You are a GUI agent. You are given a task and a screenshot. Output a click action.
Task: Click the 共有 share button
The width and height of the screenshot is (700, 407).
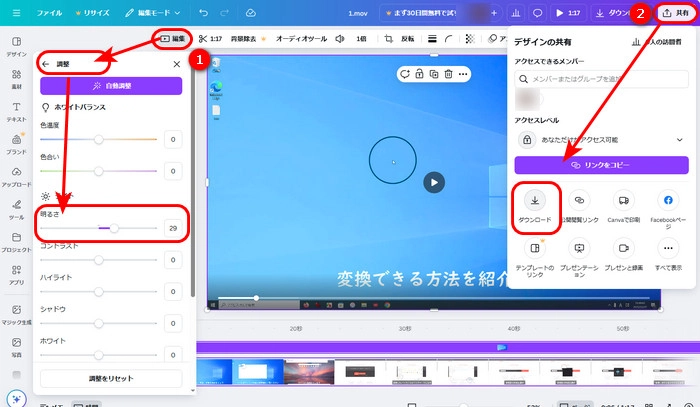pyautogui.click(x=676, y=13)
